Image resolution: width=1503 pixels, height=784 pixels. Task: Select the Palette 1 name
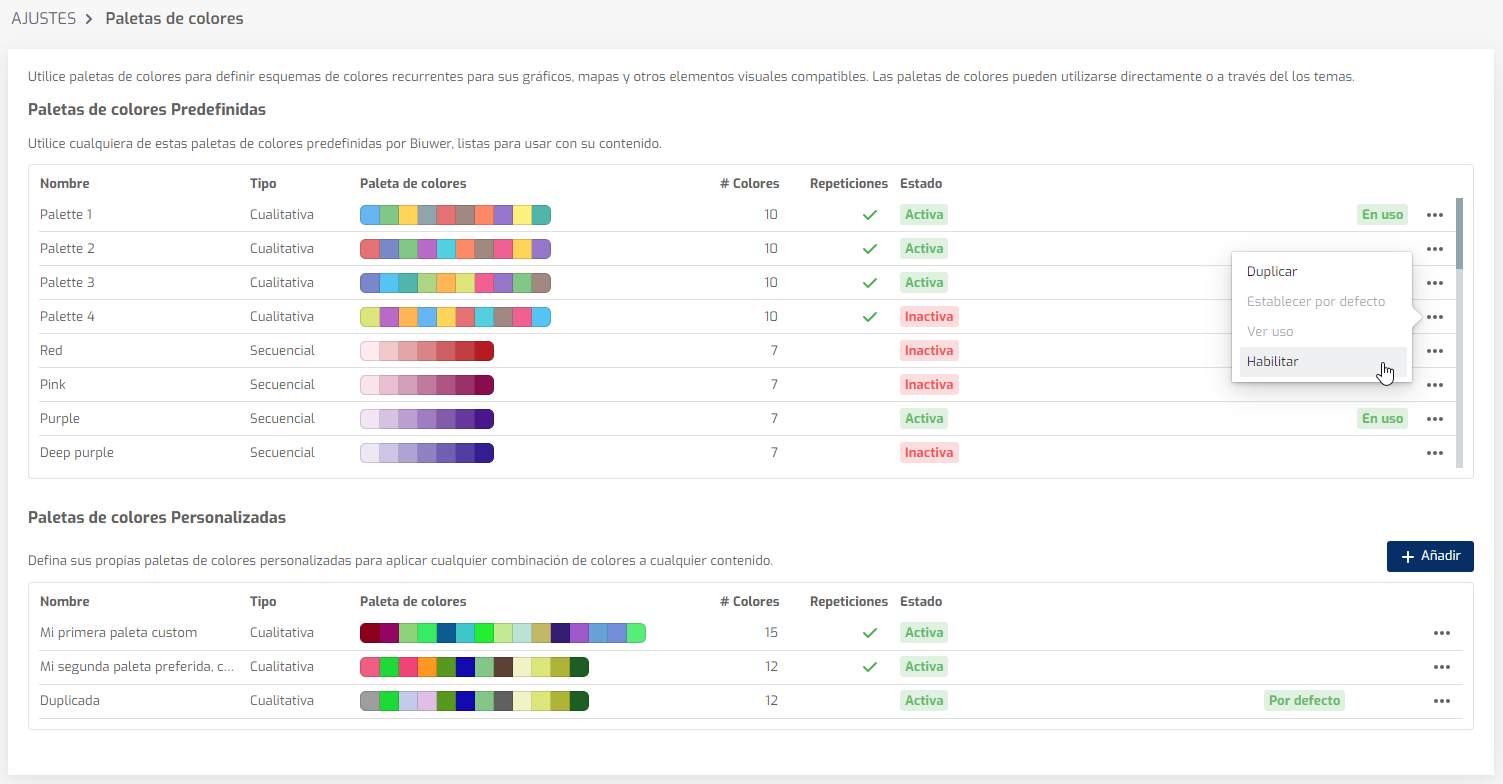66,215
